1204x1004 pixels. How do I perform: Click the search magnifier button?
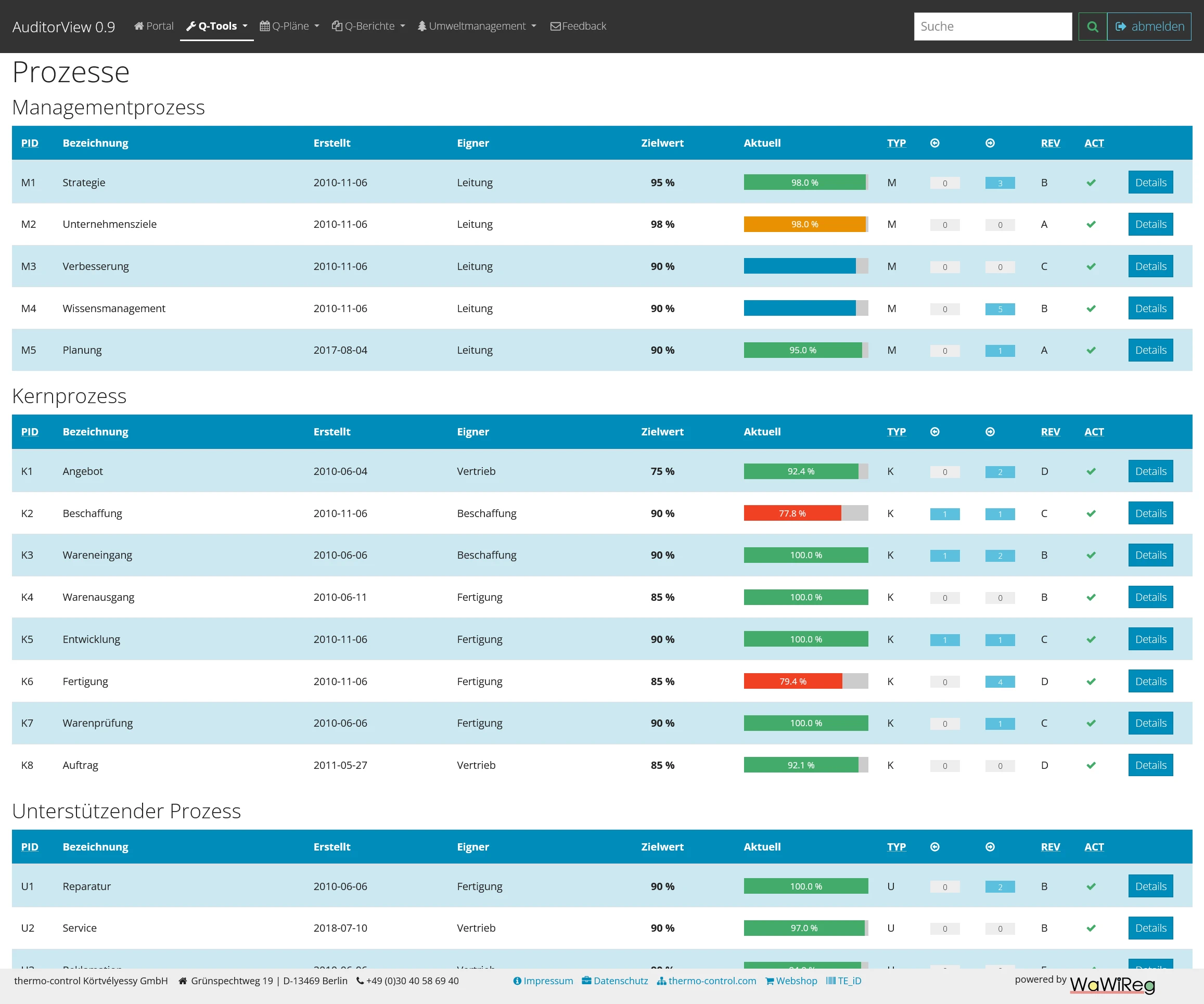click(x=1092, y=27)
